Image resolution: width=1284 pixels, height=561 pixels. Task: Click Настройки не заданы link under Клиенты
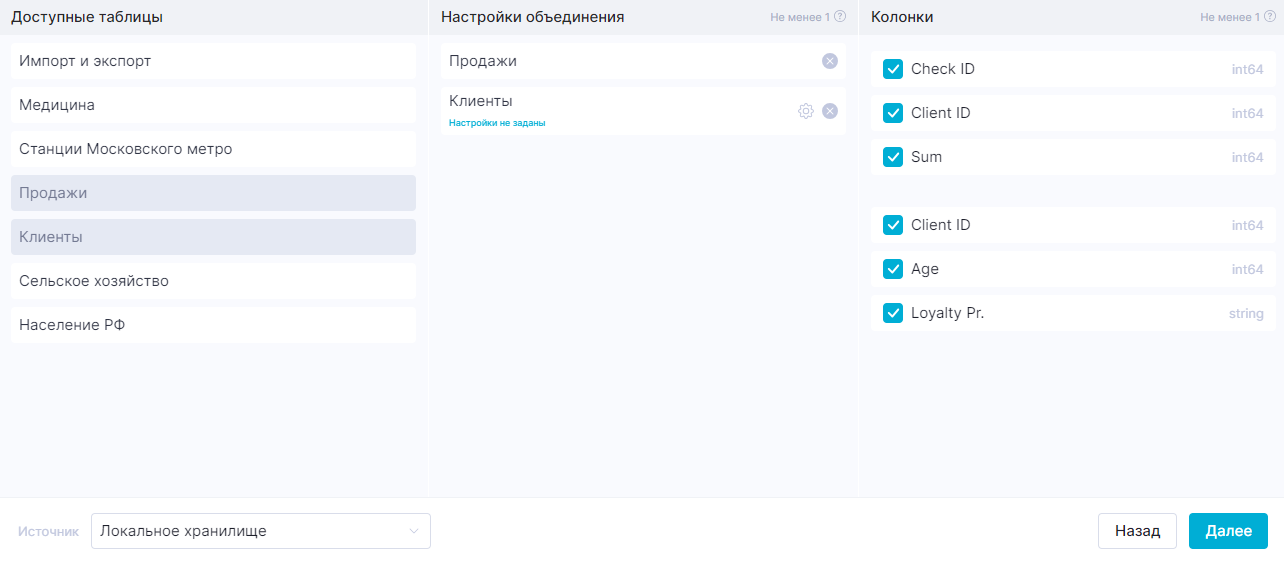pos(497,123)
